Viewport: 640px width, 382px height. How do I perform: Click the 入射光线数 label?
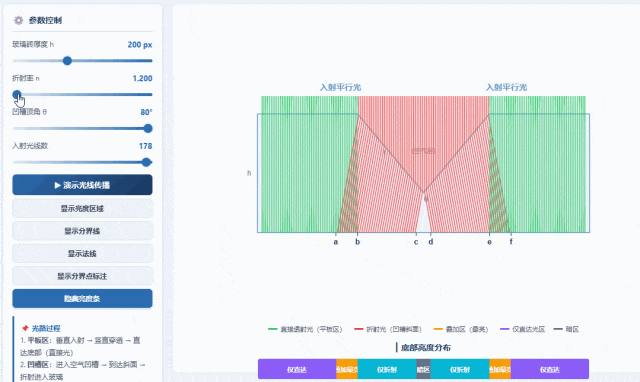point(30,146)
